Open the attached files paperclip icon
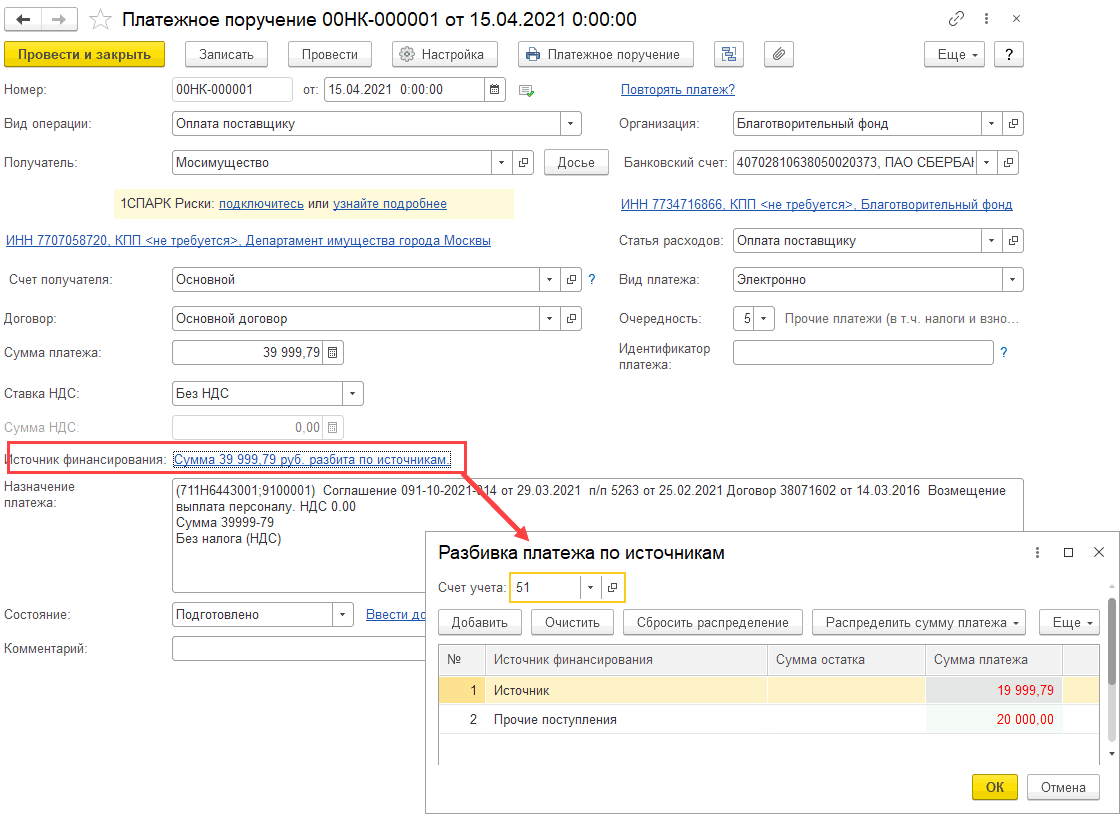The width and height of the screenshot is (1120, 814). tap(778, 55)
